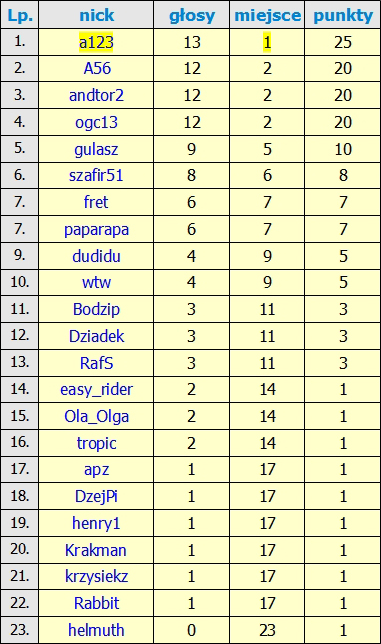Click the wtw nick link
Viewport: 381px width, 644px height.
tap(96, 283)
